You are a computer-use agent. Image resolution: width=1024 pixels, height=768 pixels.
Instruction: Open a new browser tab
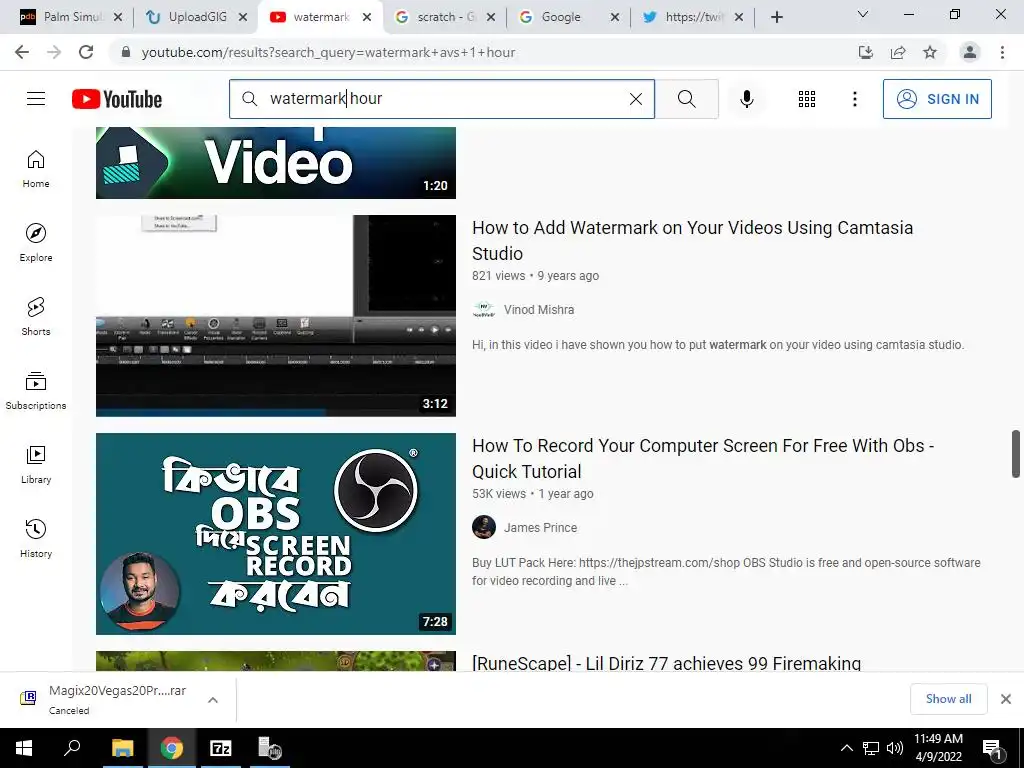point(776,17)
